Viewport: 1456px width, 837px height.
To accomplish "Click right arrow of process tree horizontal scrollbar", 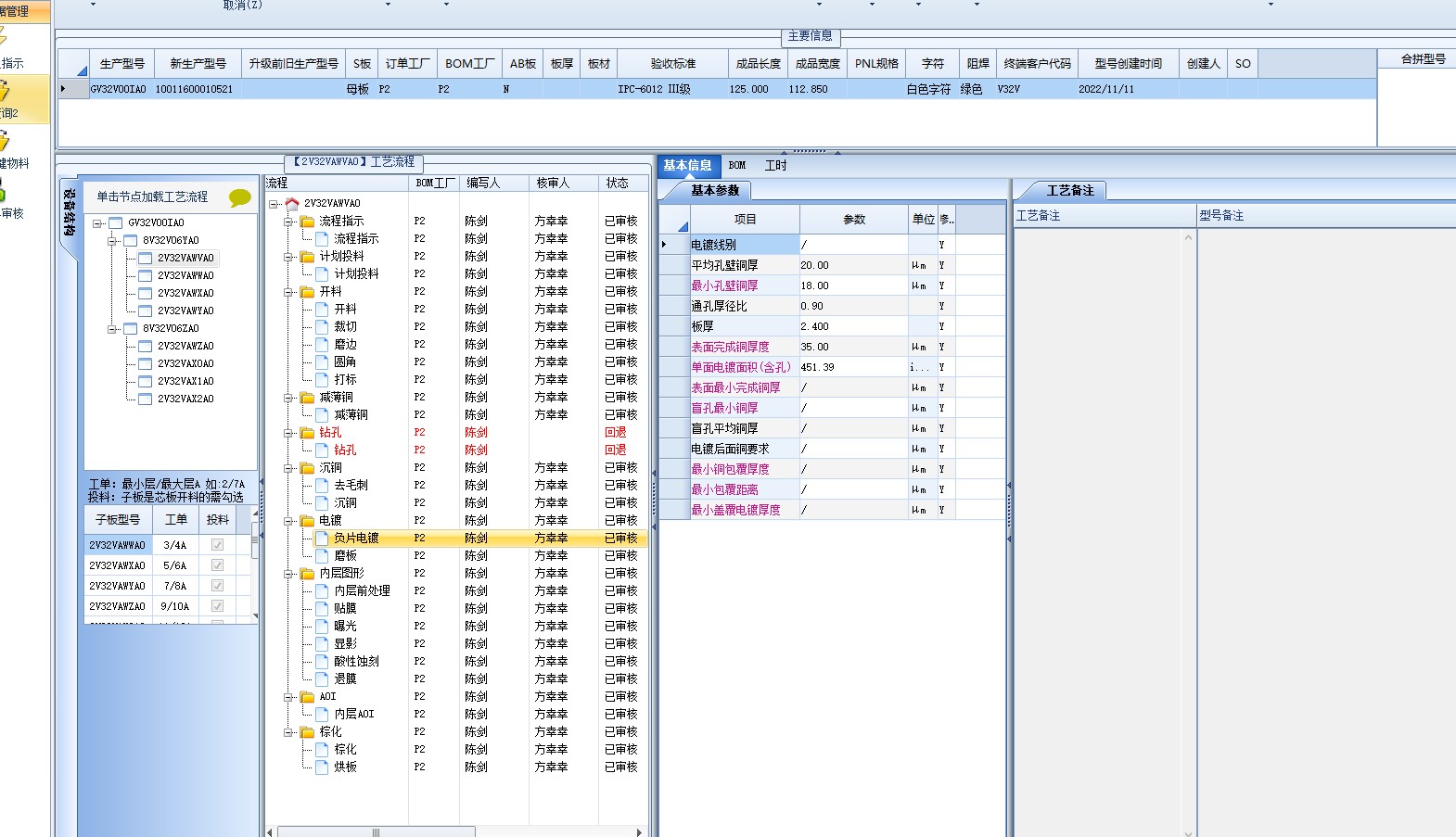I will [x=639, y=831].
